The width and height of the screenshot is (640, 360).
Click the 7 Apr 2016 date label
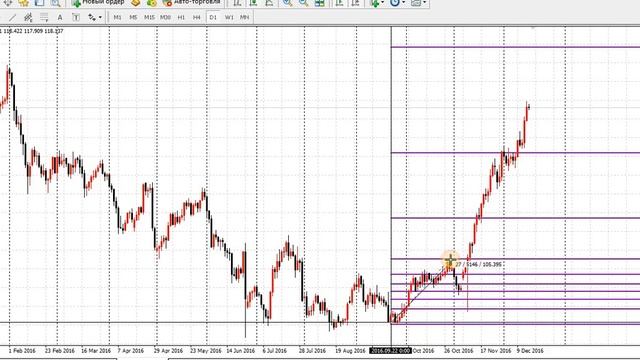tap(131, 351)
